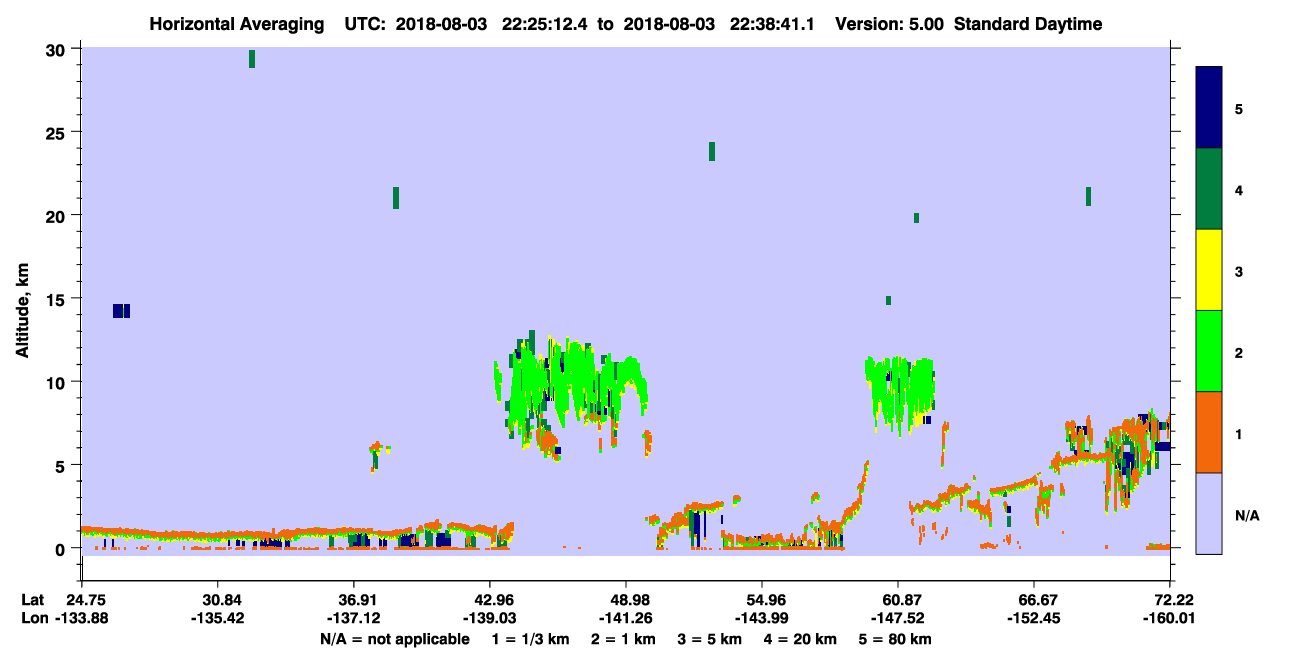
Task: Click the "2 = 1 km" footnote
Action: (625, 639)
